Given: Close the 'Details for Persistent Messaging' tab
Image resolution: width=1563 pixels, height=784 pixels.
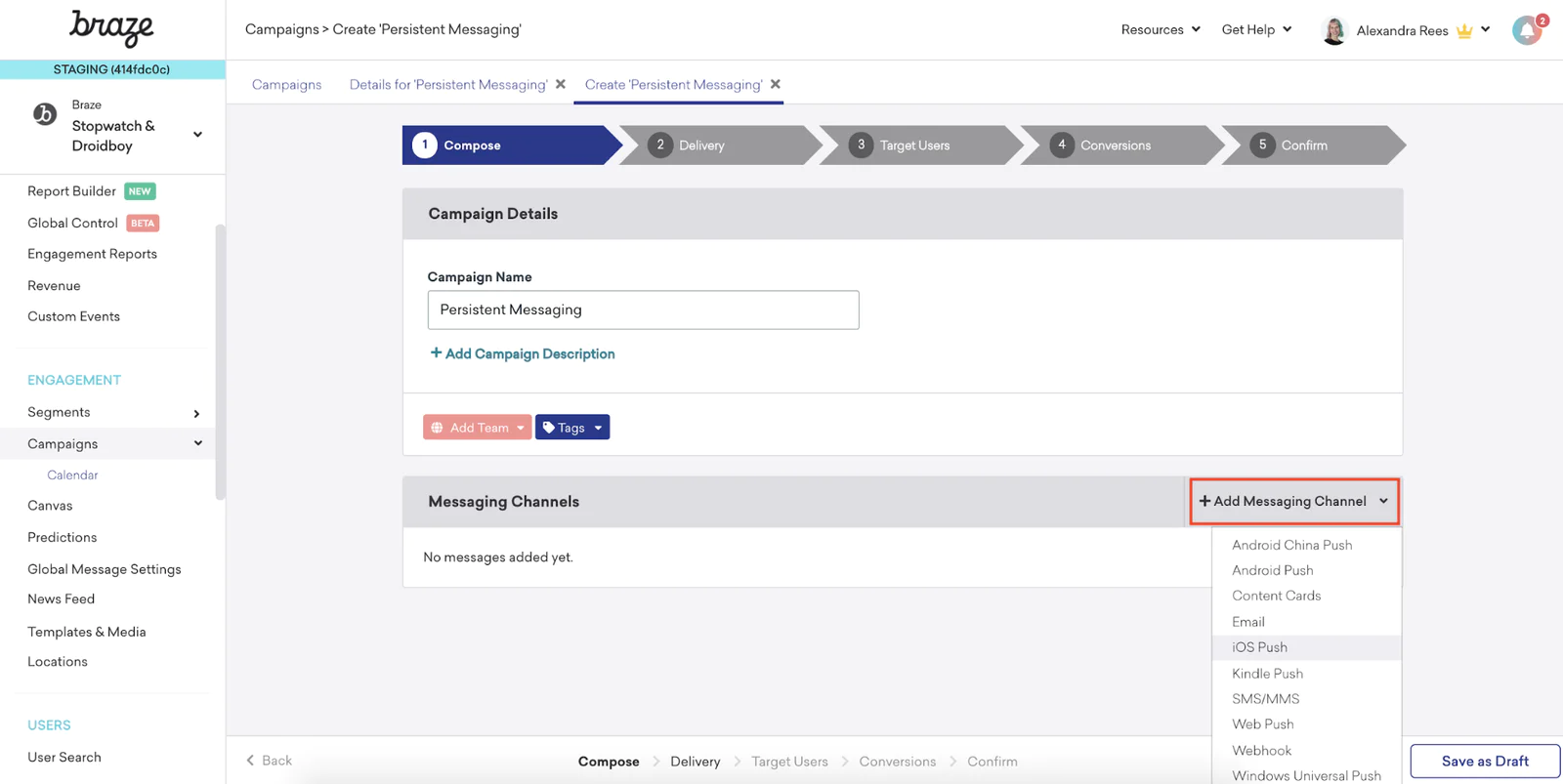Looking at the screenshot, I should click(561, 85).
